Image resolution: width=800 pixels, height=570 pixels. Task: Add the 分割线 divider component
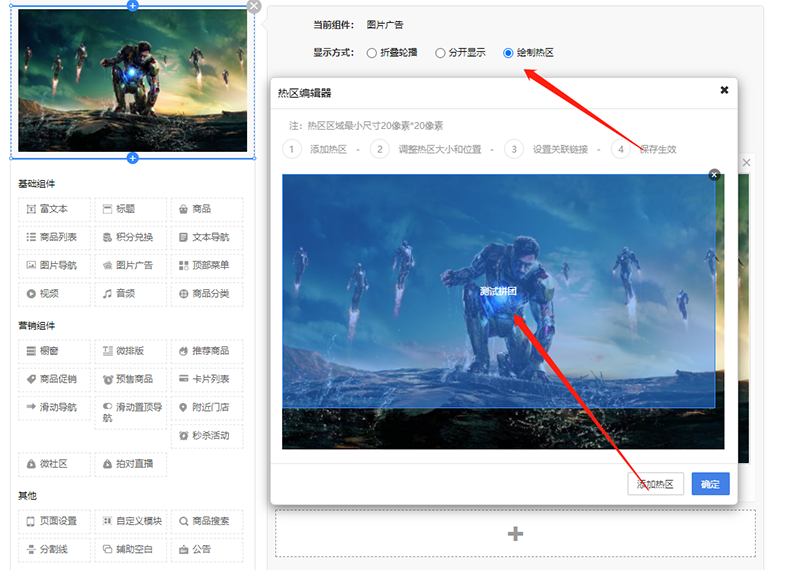[x=54, y=550]
